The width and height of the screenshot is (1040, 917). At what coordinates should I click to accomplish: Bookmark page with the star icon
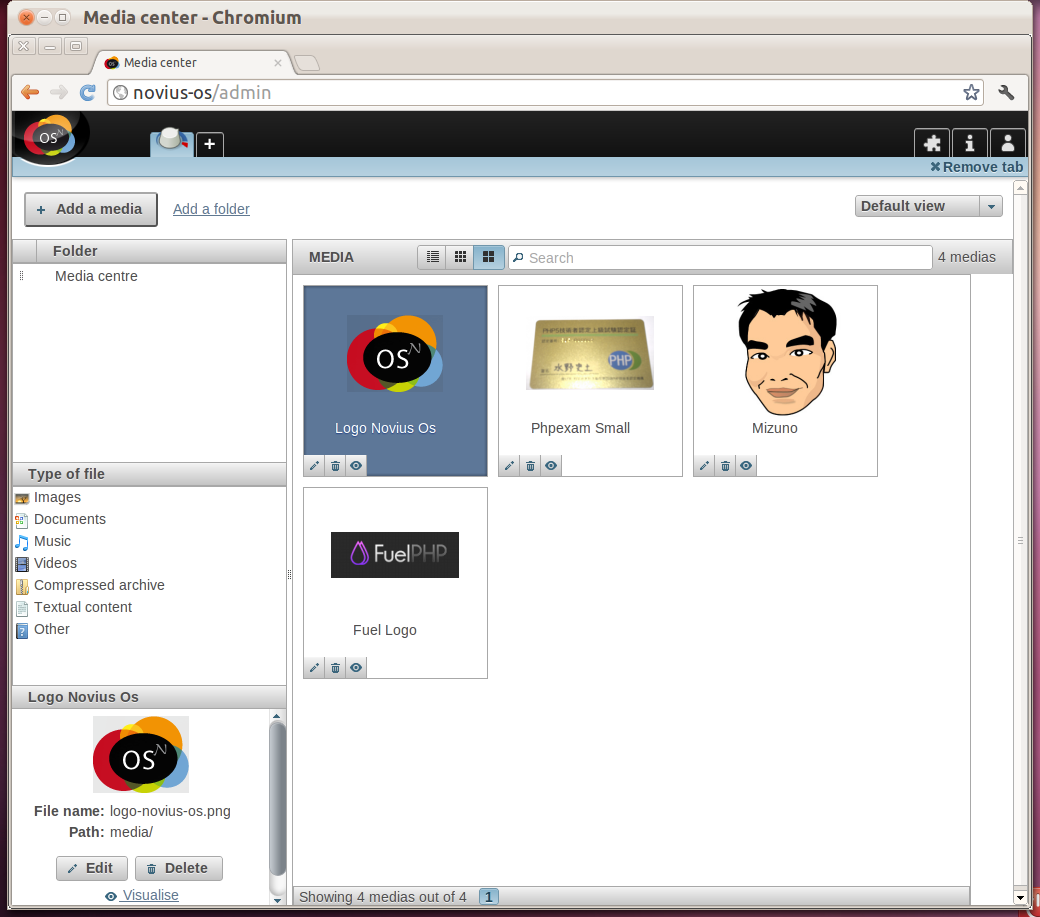(971, 92)
